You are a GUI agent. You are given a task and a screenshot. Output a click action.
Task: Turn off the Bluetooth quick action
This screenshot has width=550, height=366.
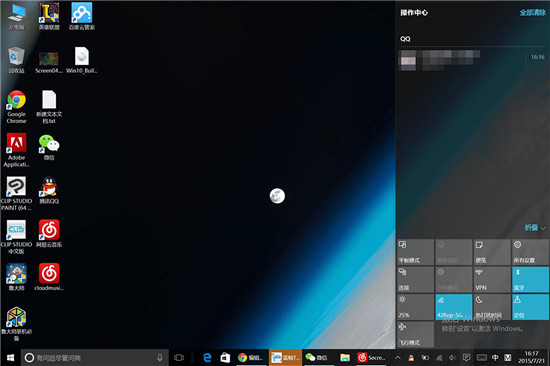[530, 279]
